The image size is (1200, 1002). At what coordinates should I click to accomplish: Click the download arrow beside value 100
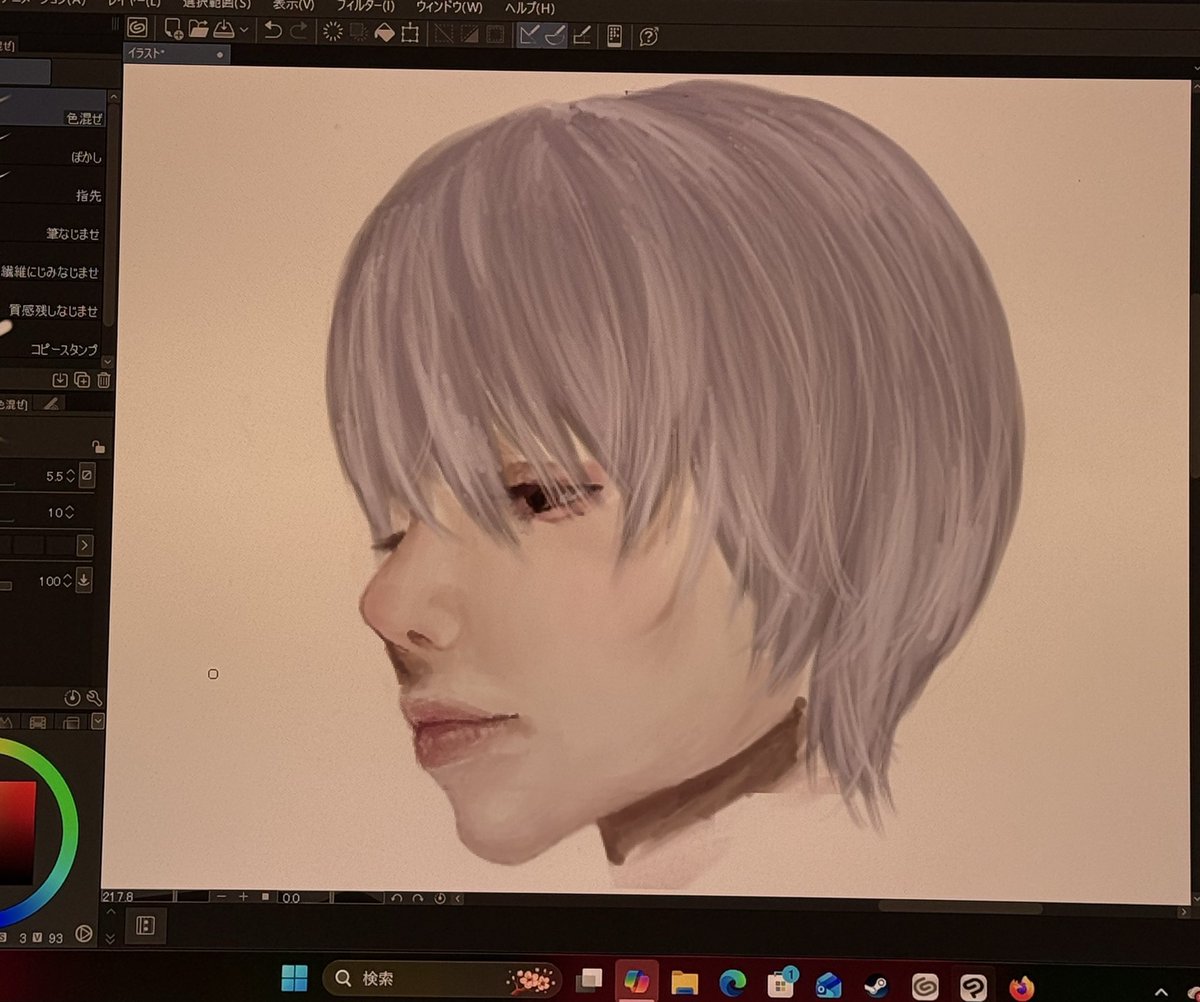tap(84, 580)
